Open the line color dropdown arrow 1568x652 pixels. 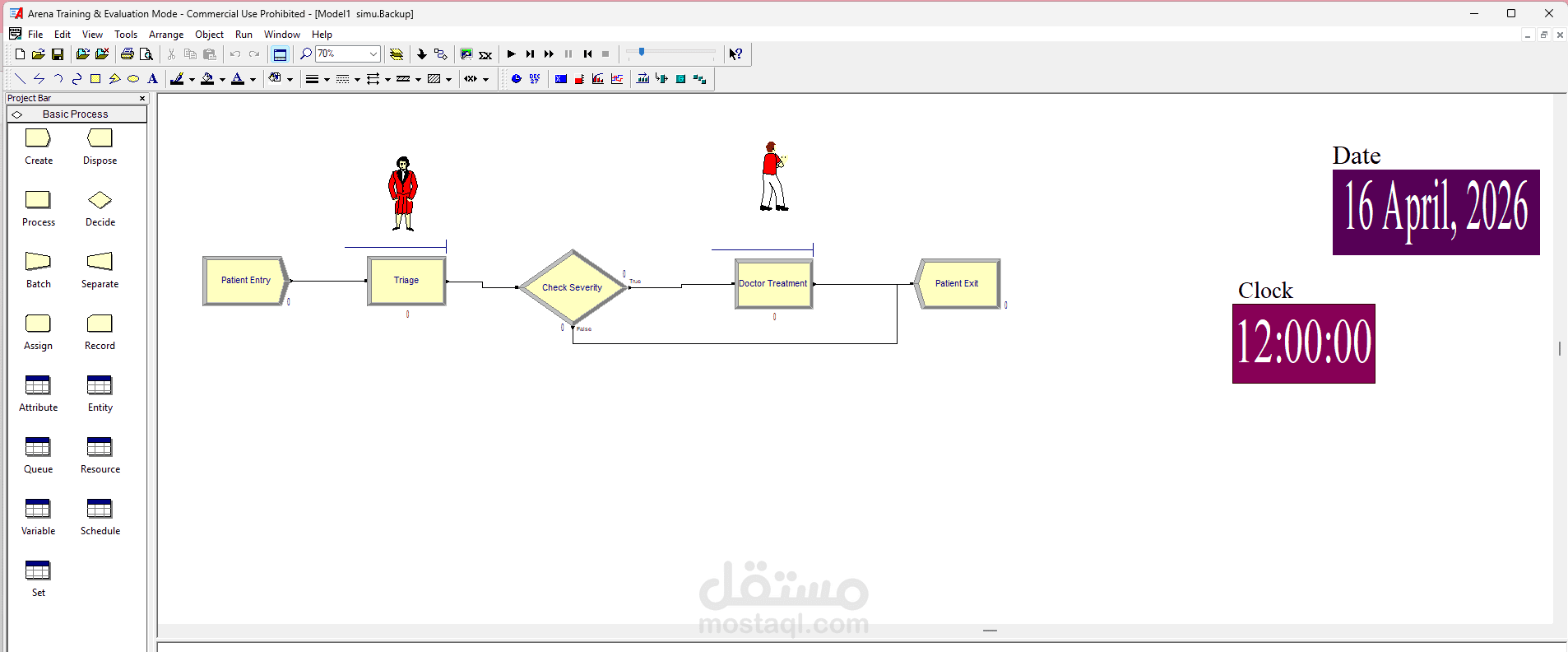(x=192, y=80)
